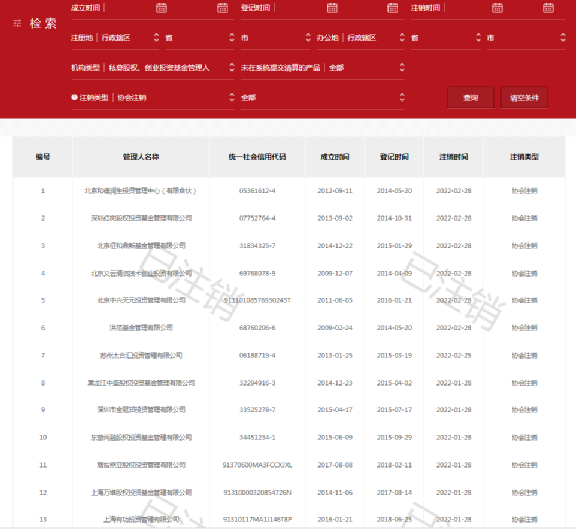Click the 成立时间 start date field
576x529 pixels.
(x=130, y=8)
